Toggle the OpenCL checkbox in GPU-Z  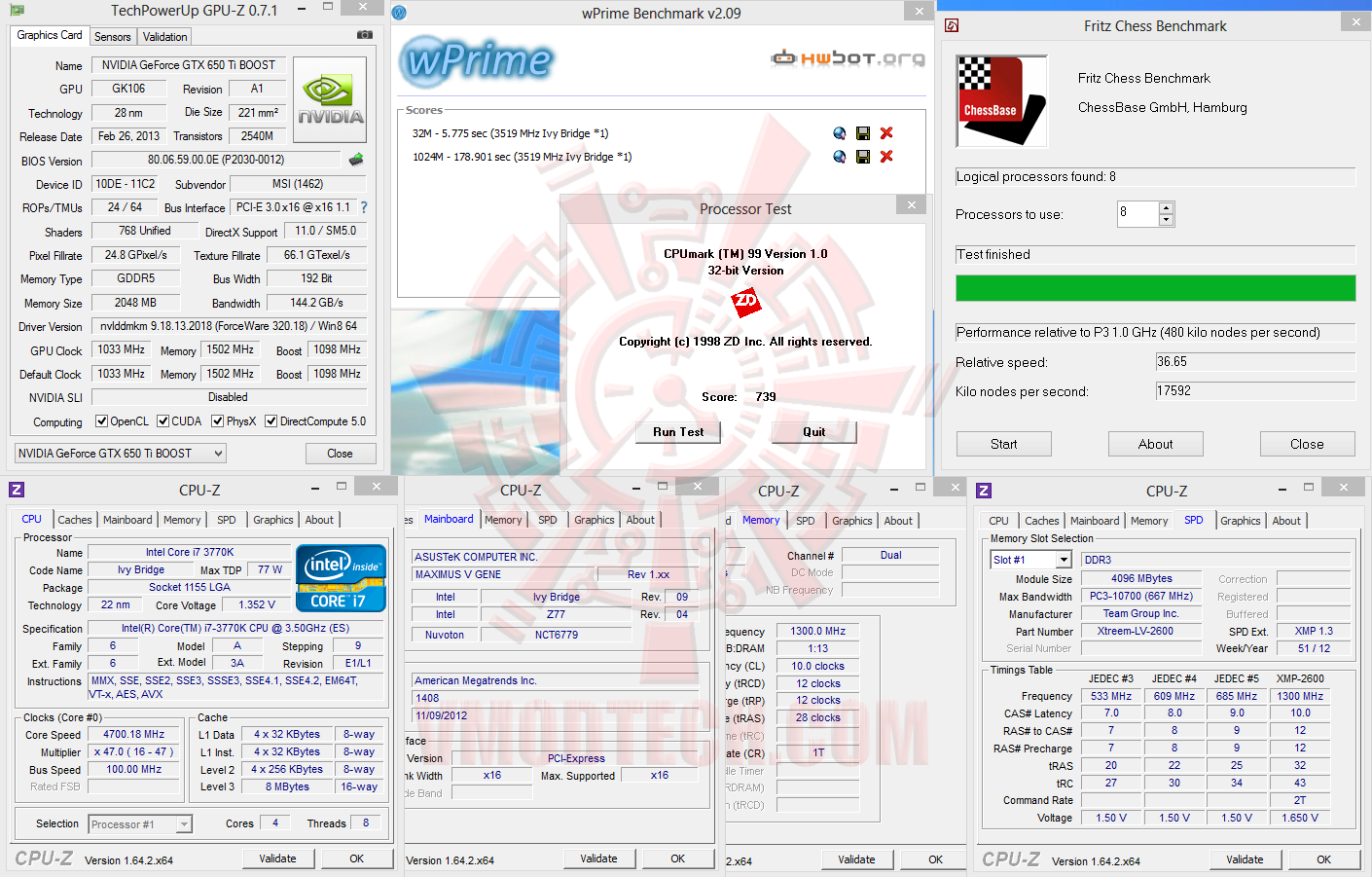101,421
